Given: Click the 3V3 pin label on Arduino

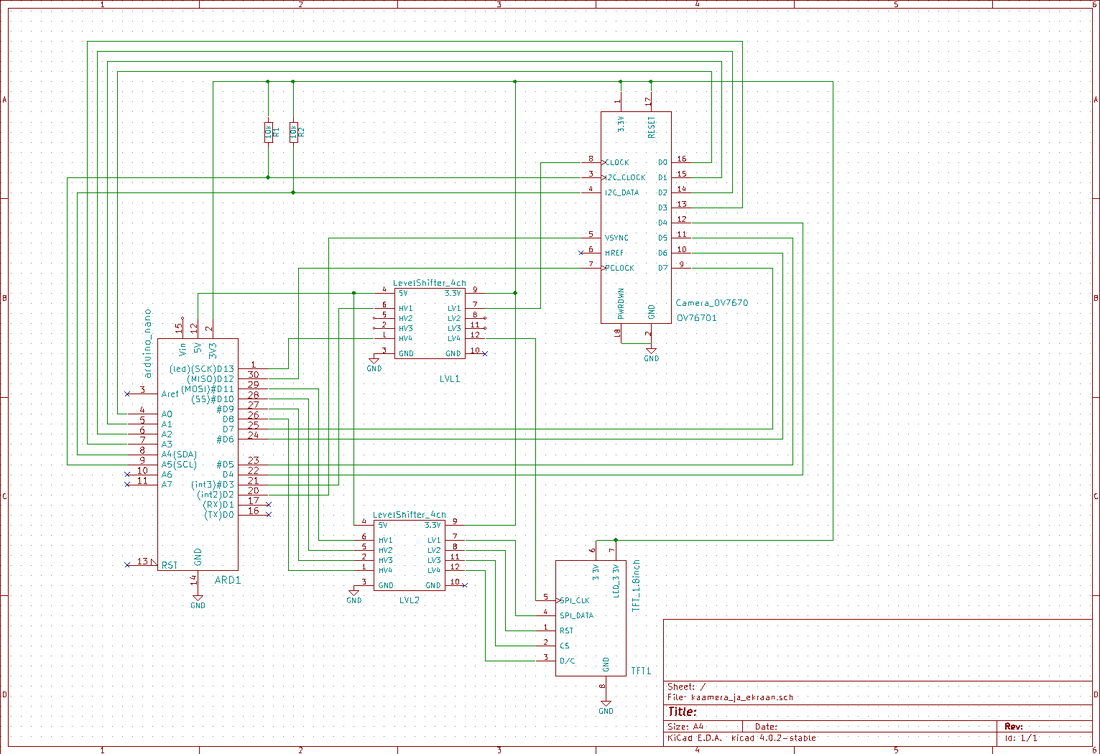Looking at the screenshot, I should pyautogui.click(x=213, y=349).
